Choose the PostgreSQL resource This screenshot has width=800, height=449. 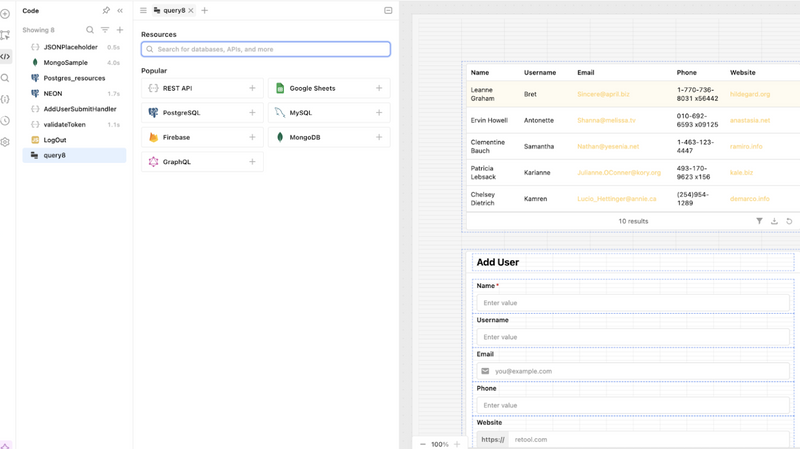[202, 113]
